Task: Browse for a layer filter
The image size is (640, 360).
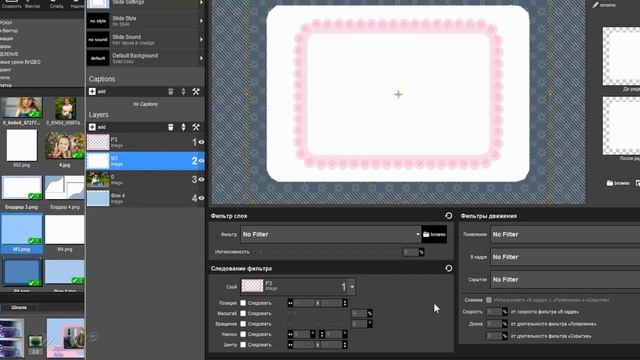Action: (434, 234)
